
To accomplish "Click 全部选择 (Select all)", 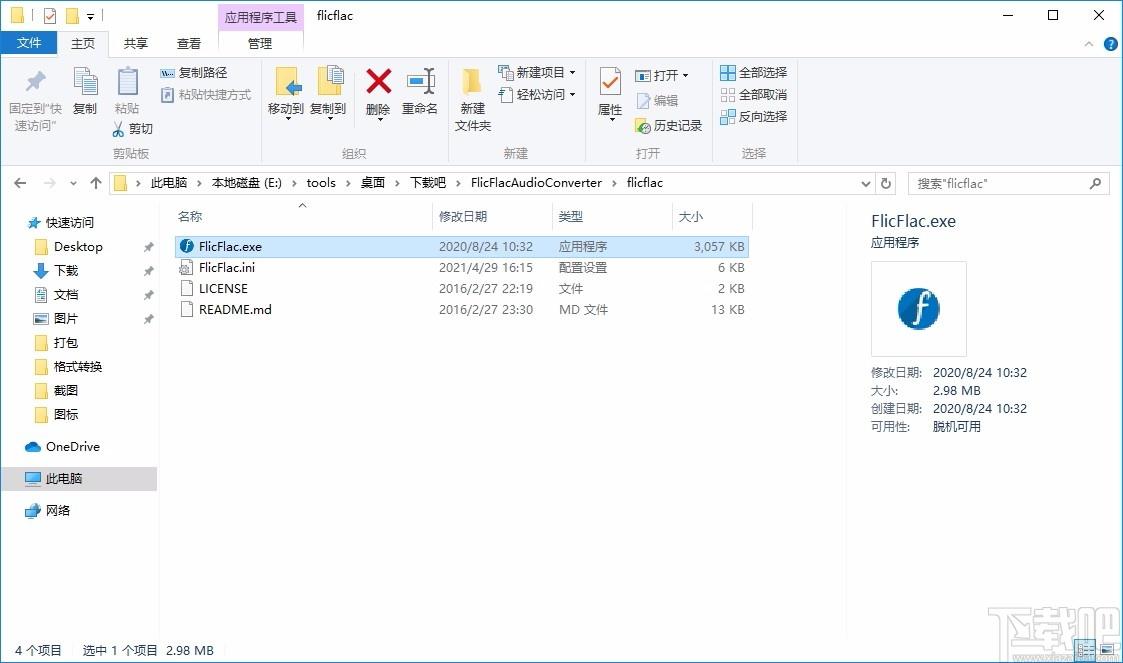I will point(753,72).
